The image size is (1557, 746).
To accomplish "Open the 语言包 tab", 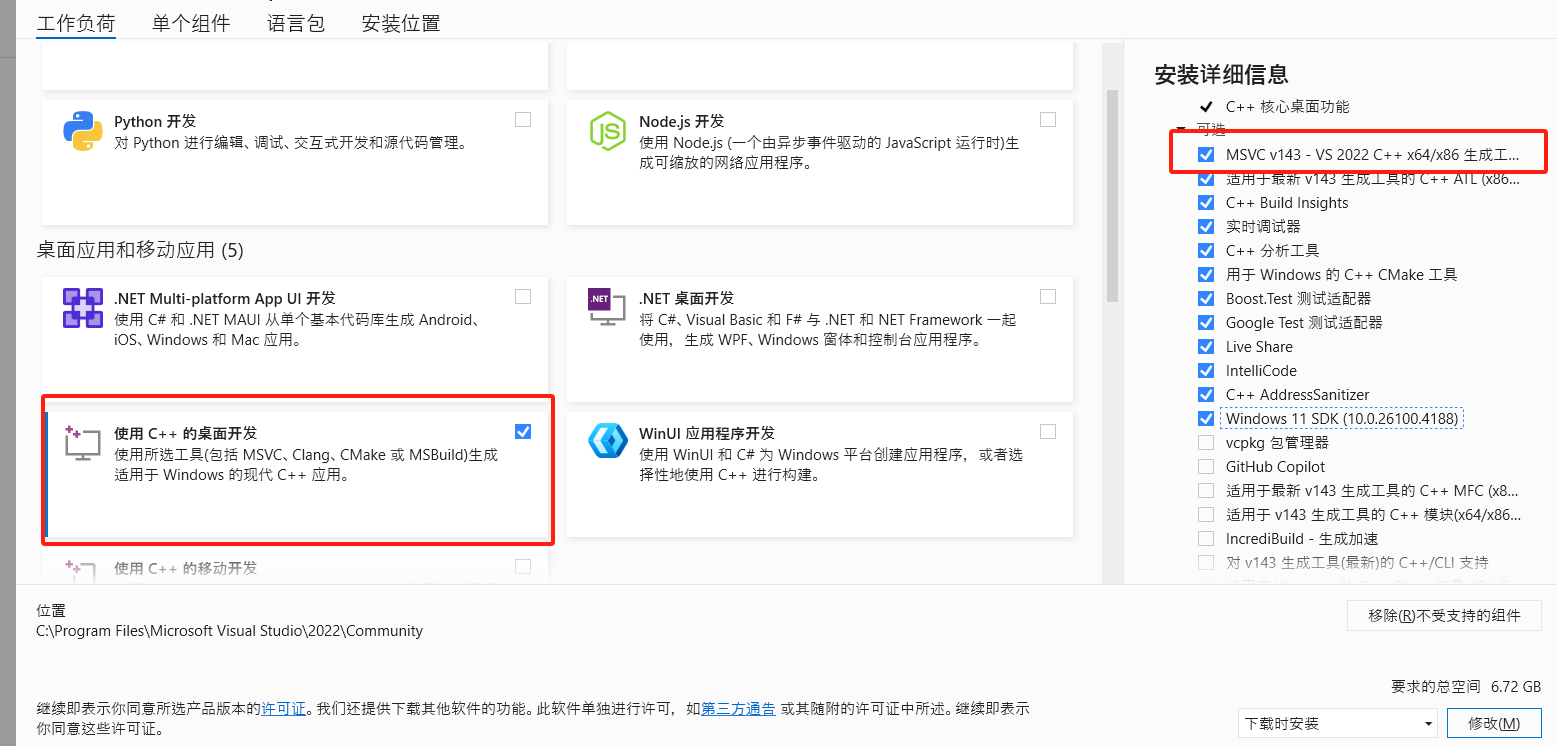I will [295, 22].
